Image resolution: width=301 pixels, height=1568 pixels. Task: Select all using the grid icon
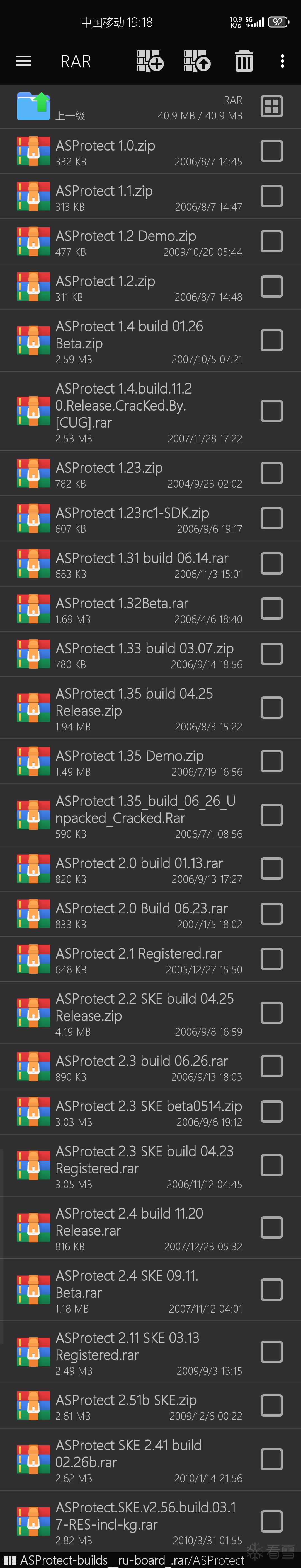pyautogui.click(x=271, y=107)
